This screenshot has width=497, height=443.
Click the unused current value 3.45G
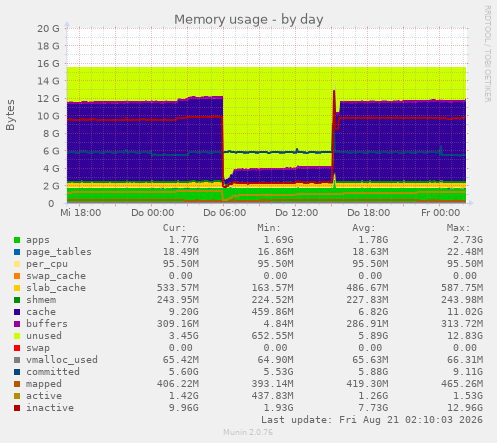click(x=184, y=336)
